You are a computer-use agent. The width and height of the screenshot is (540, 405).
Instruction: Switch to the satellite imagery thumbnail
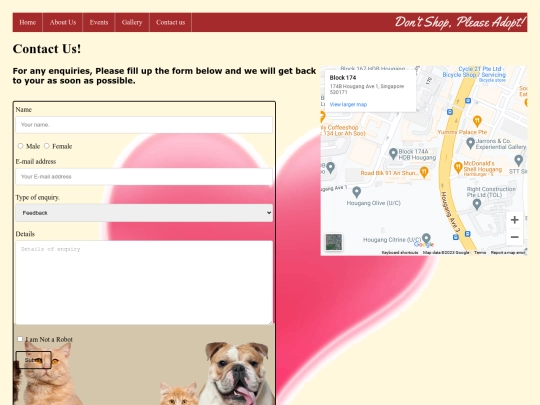[334, 242]
